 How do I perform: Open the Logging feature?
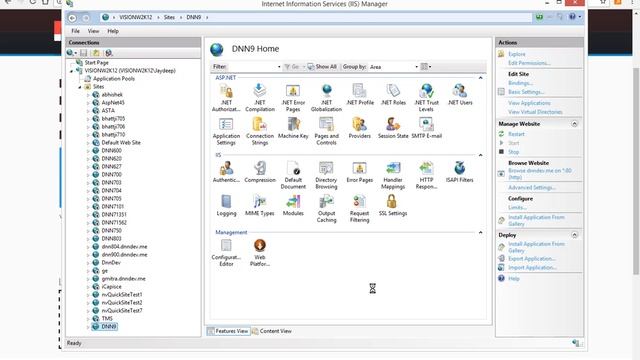[226, 205]
